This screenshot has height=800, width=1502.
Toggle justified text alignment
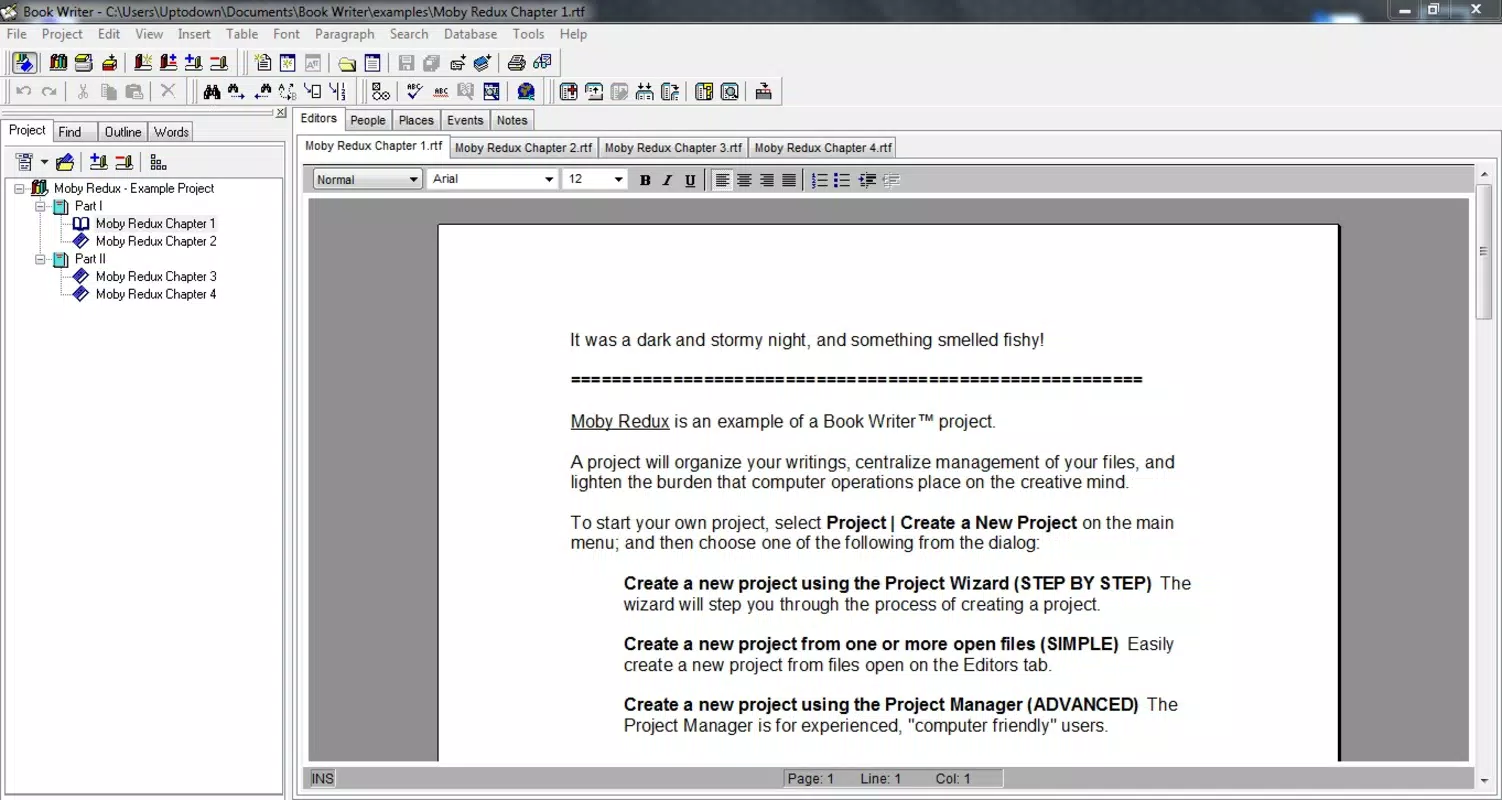(x=789, y=180)
